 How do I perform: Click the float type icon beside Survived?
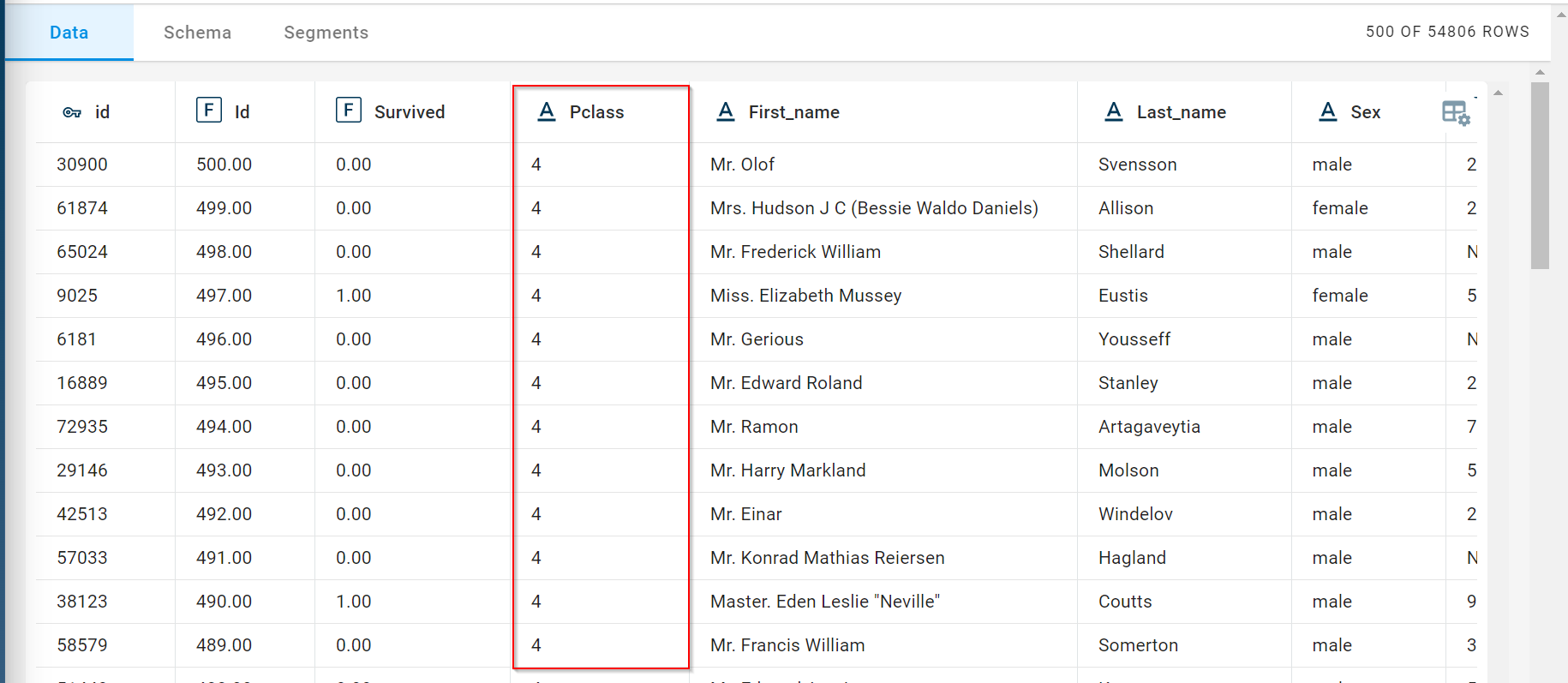point(348,111)
